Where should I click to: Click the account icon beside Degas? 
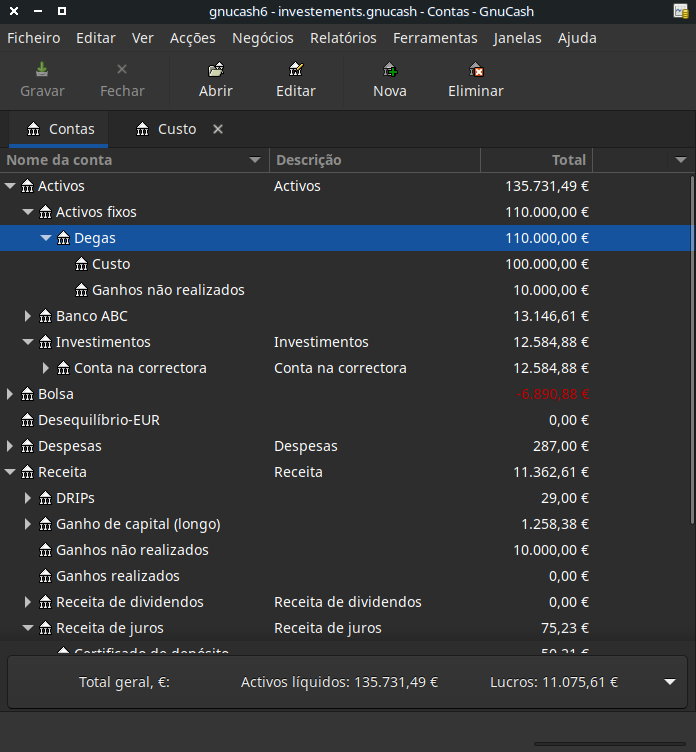pos(63,238)
